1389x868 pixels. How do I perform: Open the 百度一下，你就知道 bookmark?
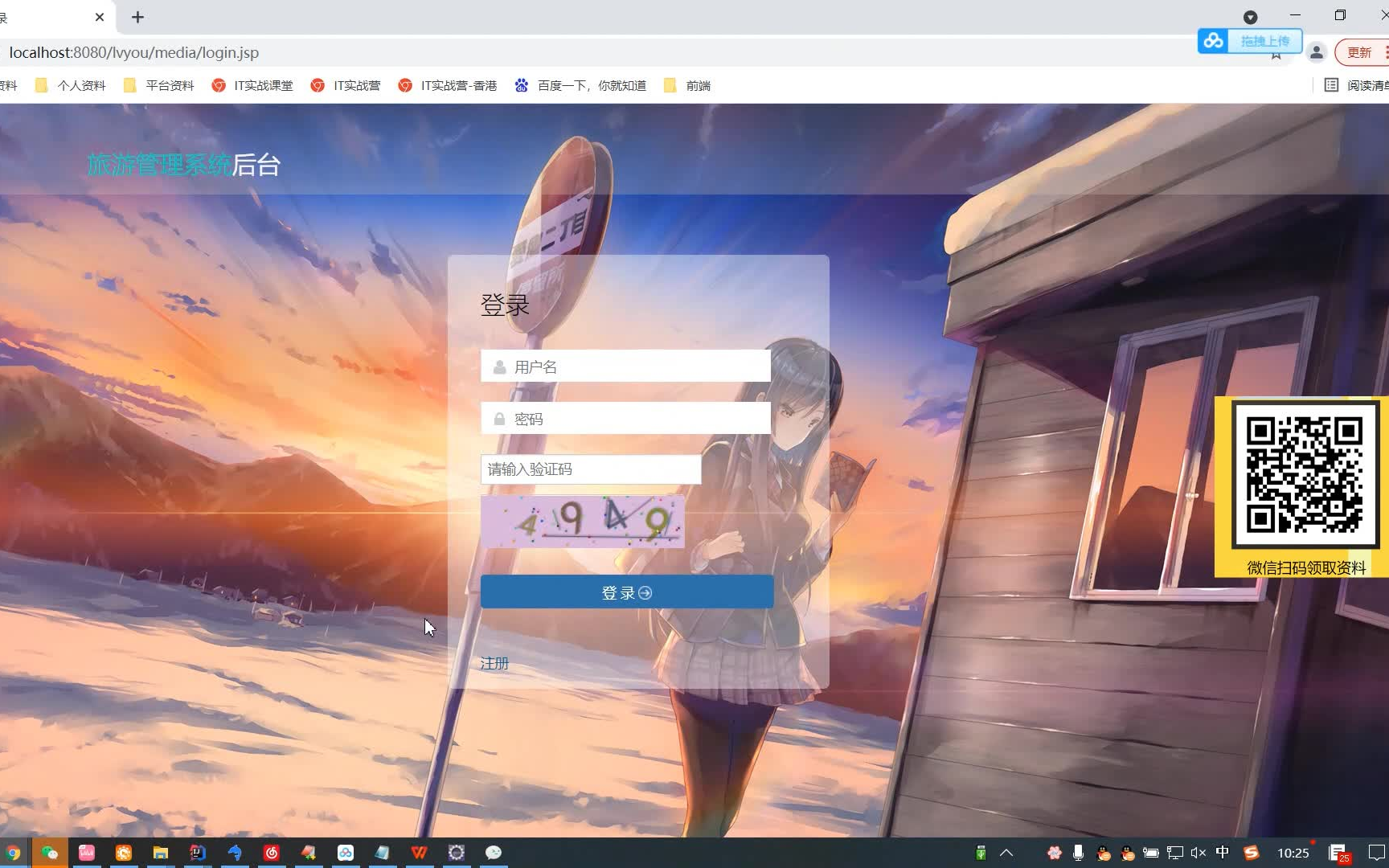[x=580, y=85]
